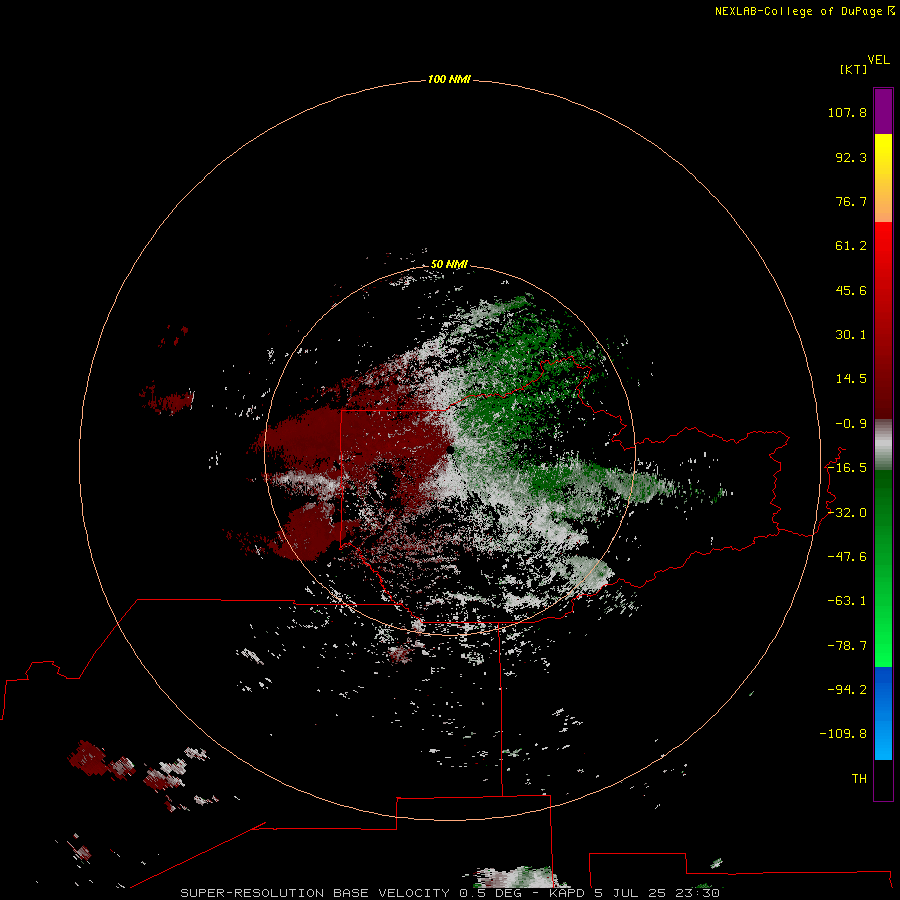Click the SUPER-RESOLUTION BASE VELOCITY caption text

point(315,893)
